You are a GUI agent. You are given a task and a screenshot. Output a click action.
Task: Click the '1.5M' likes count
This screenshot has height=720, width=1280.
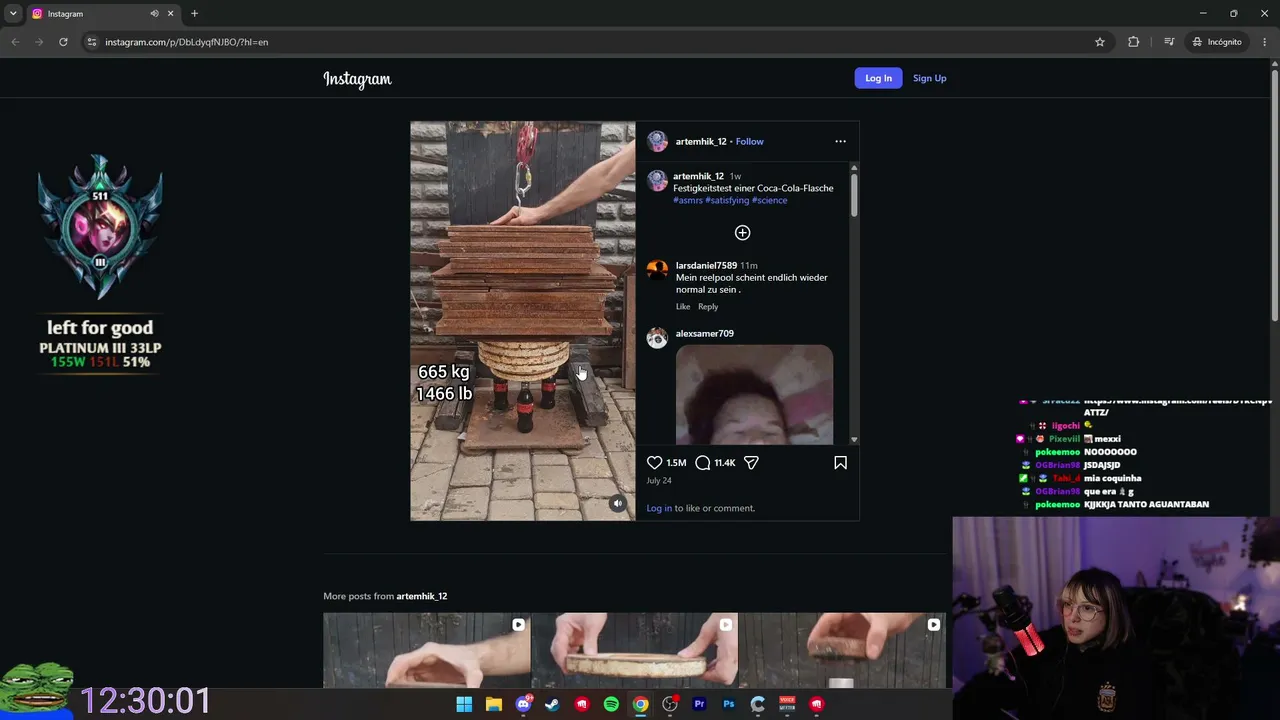click(676, 463)
